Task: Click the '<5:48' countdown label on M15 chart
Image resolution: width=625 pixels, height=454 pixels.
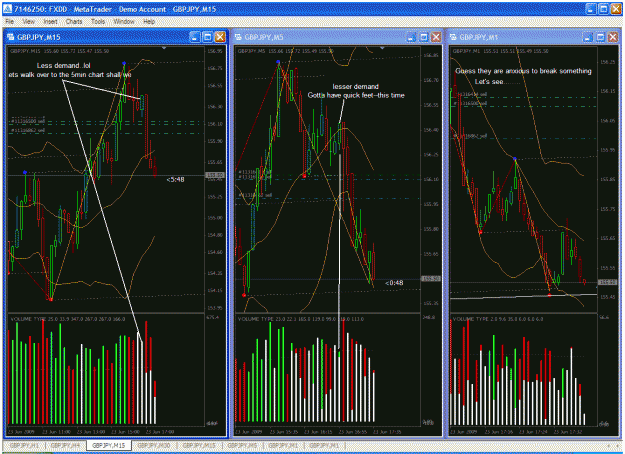Action: point(175,180)
